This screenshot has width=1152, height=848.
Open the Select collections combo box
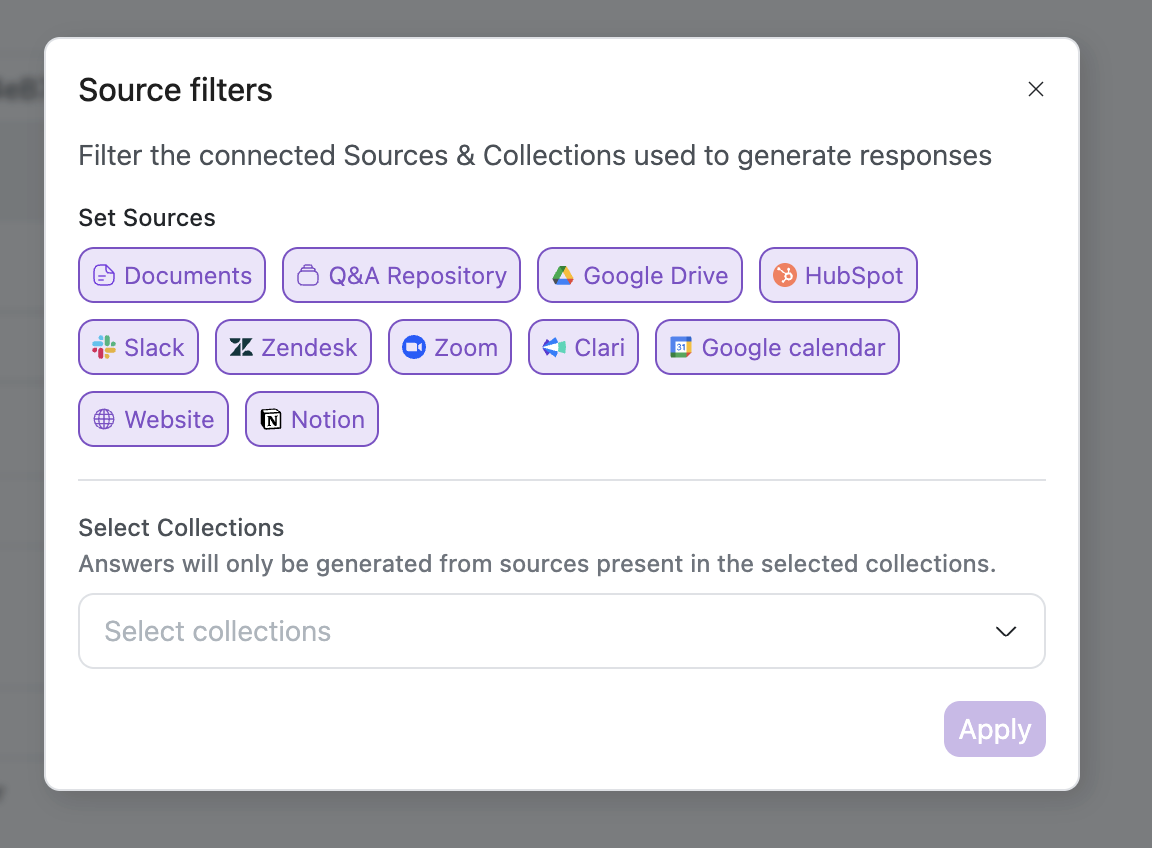click(540, 632)
